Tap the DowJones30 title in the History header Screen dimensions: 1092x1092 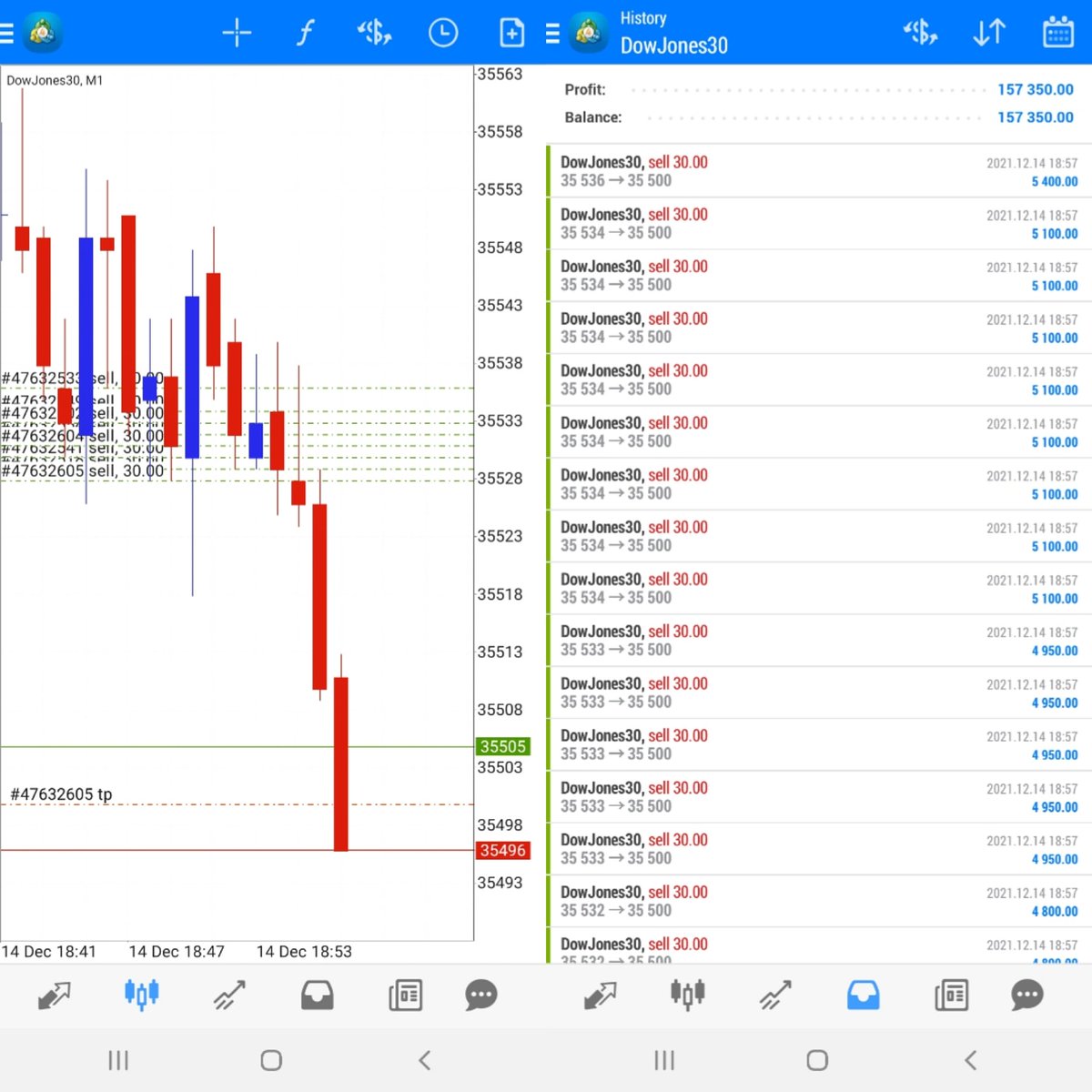(x=673, y=45)
